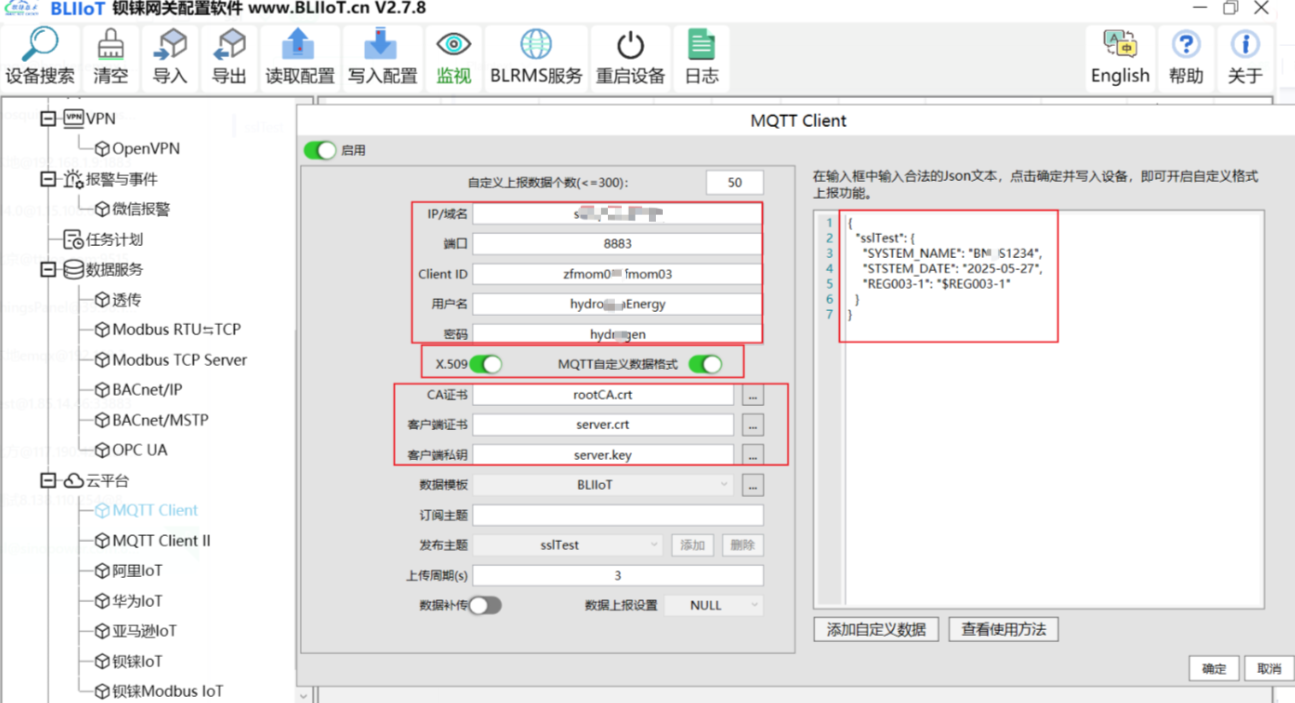1295x703 pixels.
Task: Click the browse button beside 数据模板
Action: [x=753, y=485]
